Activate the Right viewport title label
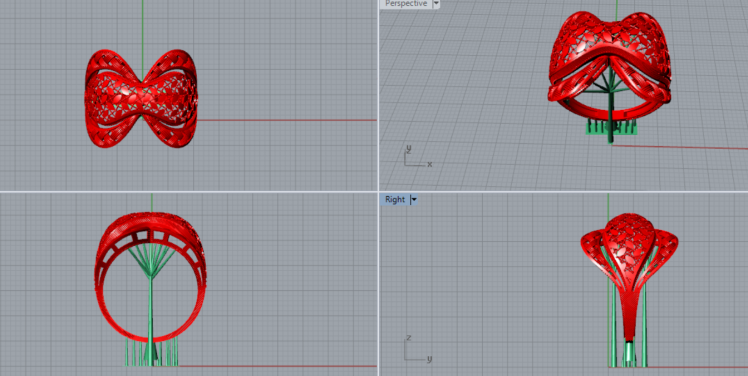The width and height of the screenshot is (748, 376). point(395,199)
